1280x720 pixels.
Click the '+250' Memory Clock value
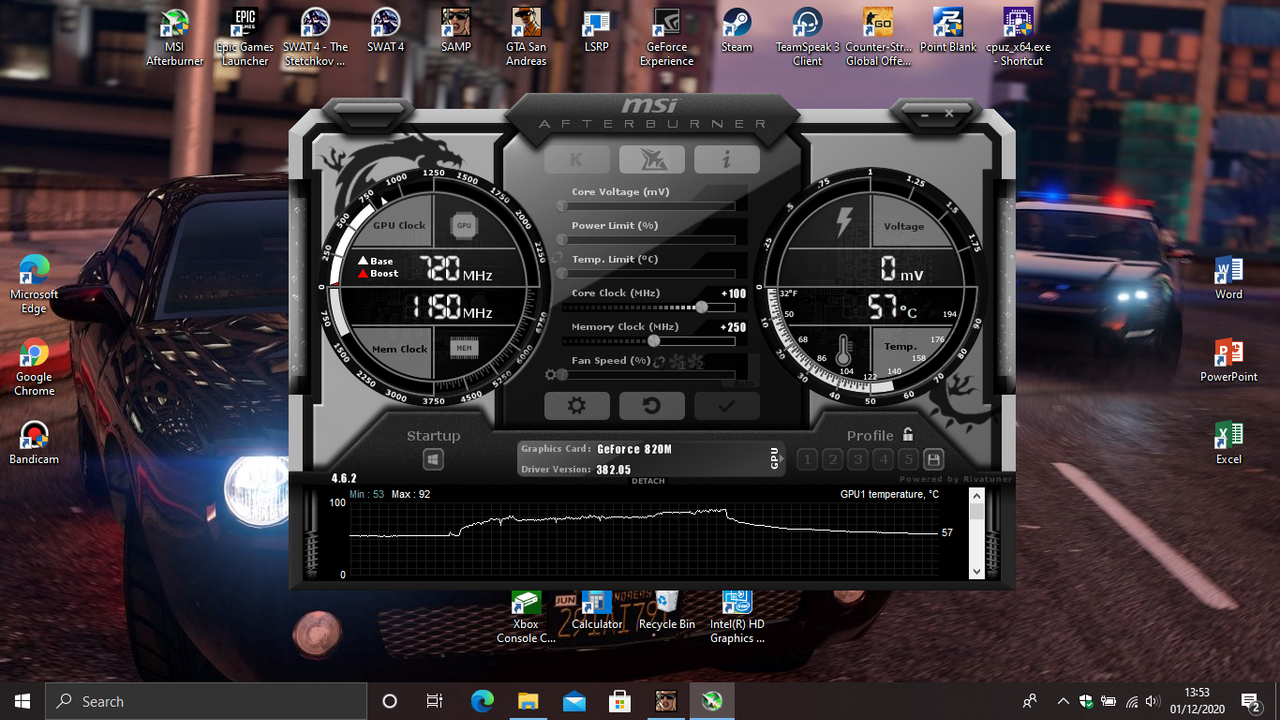click(x=733, y=327)
